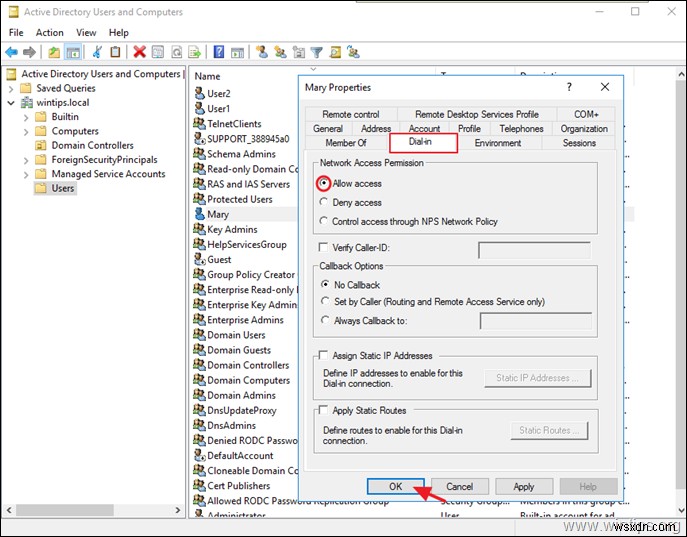The image size is (687, 537).
Task: Enable the Verify Caller-ID checkbox
Action: coord(323,247)
